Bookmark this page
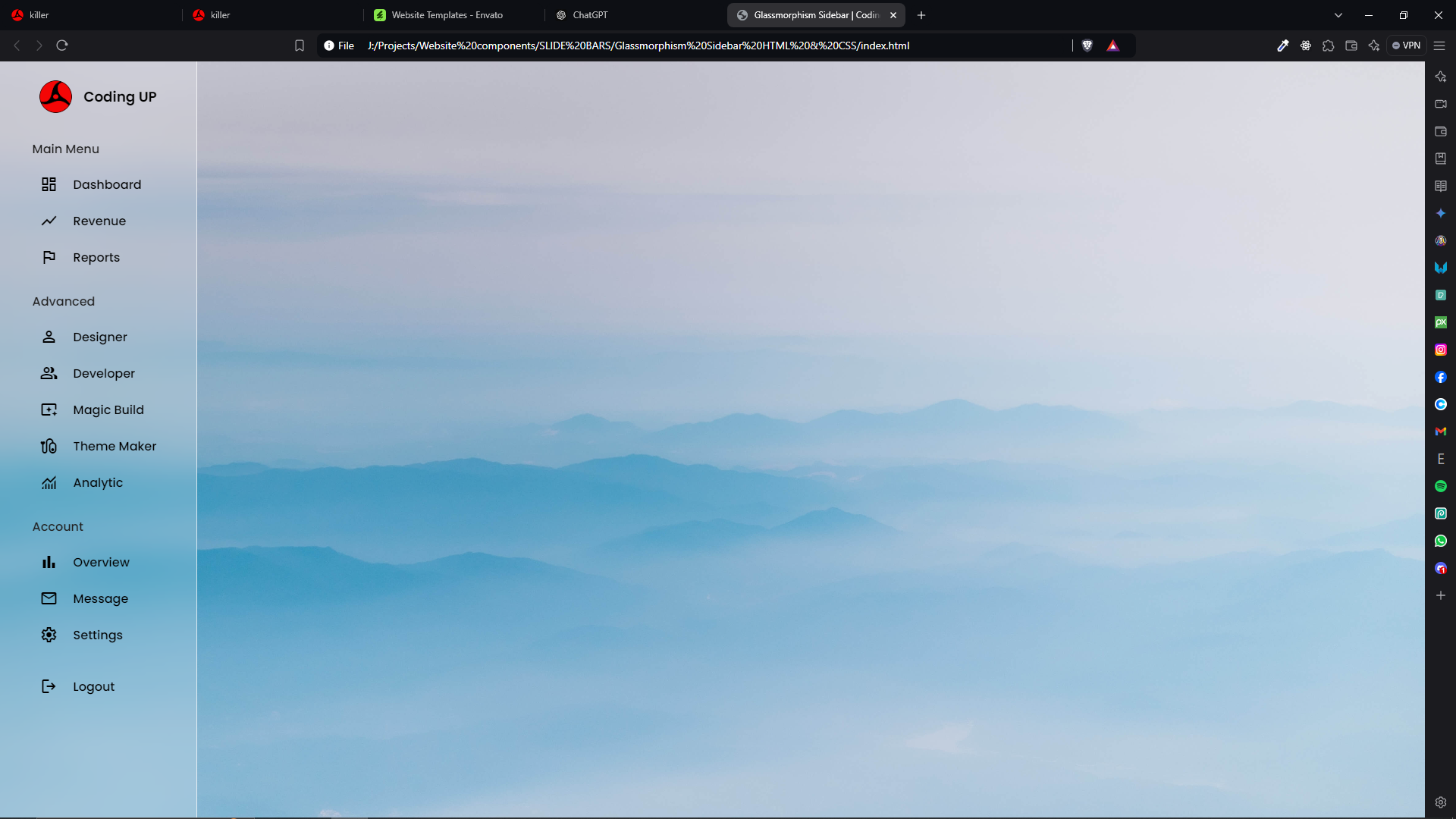 pyautogui.click(x=300, y=45)
